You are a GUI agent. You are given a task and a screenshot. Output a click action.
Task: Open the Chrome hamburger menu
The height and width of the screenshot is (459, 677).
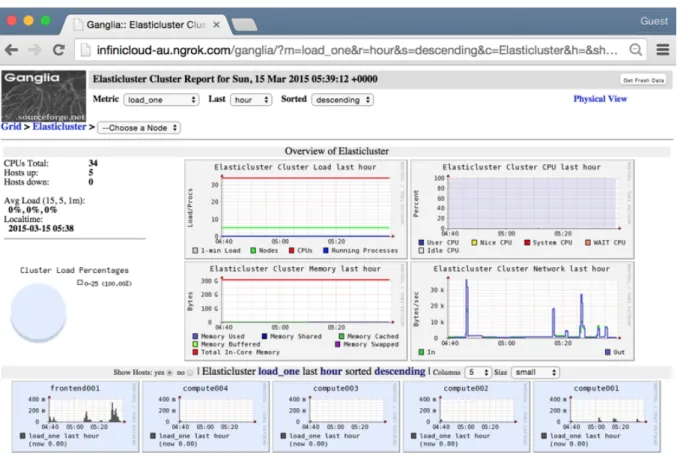pos(663,50)
